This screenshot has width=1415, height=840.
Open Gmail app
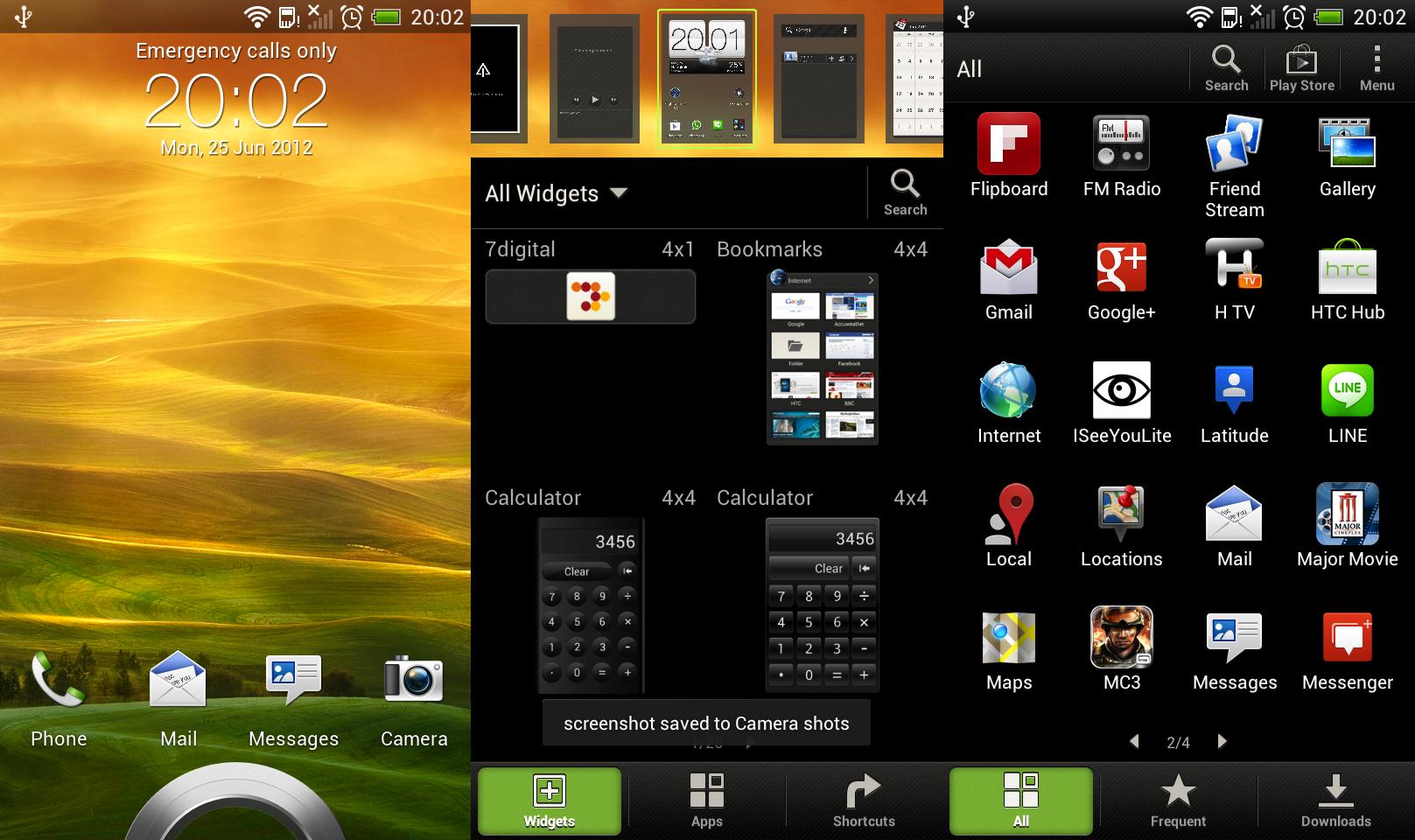tap(1009, 279)
